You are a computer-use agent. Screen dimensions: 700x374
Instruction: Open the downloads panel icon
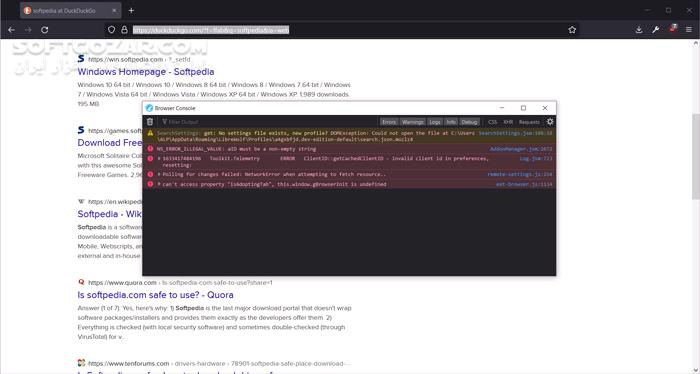pyautogui.click(x=639, y=30)
